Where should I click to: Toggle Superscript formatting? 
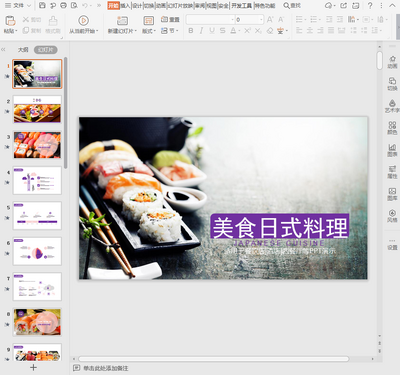[247, 31]
